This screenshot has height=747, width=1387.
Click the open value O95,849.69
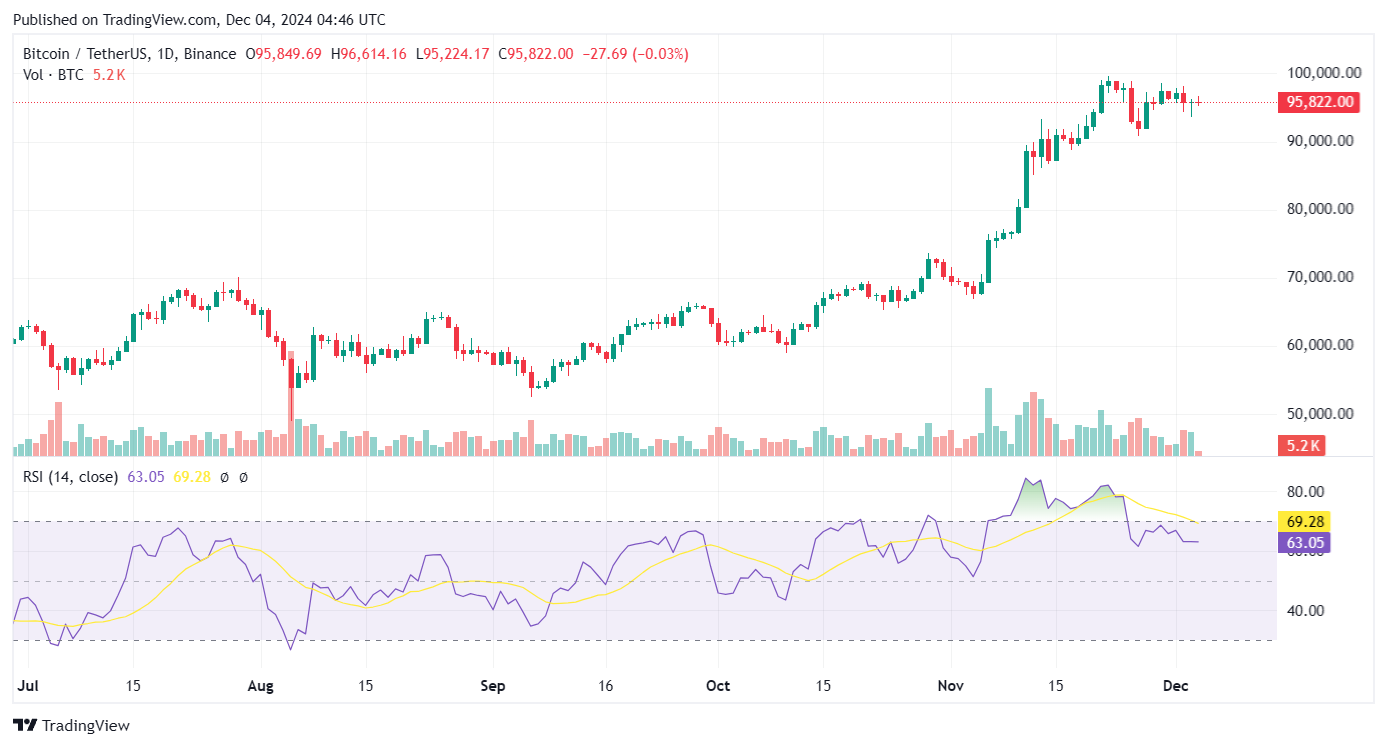[x=284, y=54]
